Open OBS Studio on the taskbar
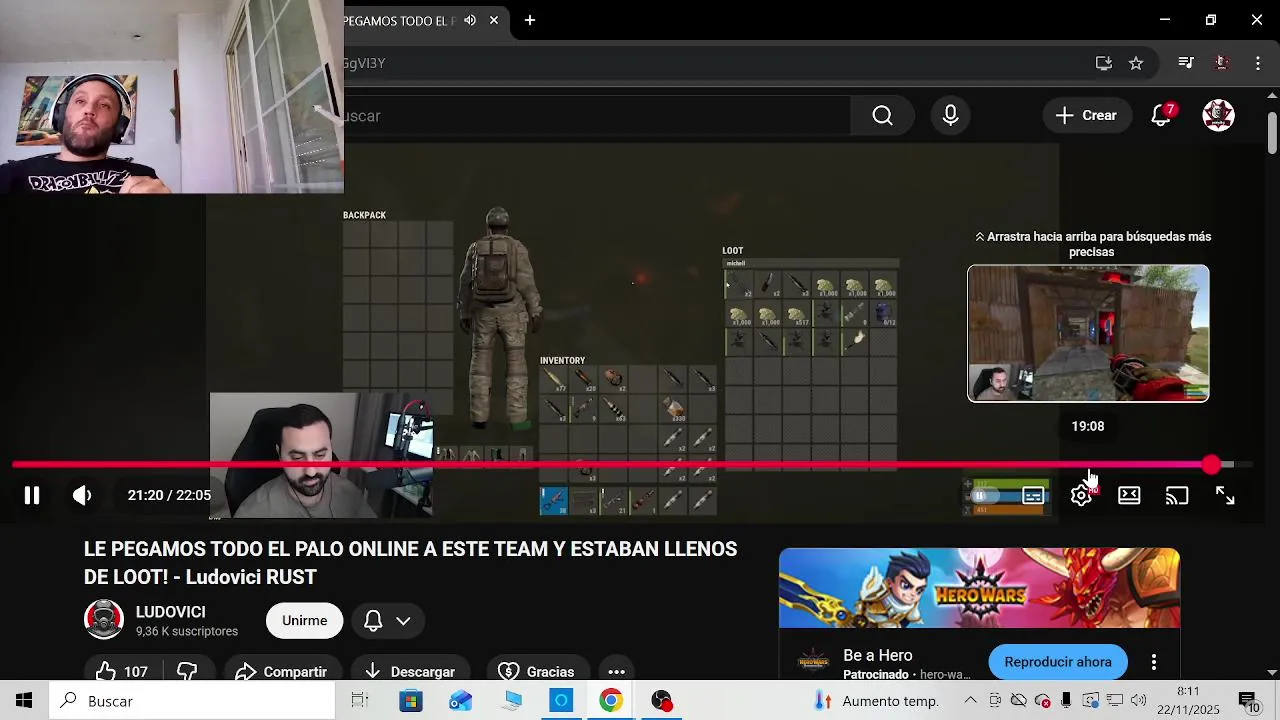The image size is (1280, 720). 662,701
